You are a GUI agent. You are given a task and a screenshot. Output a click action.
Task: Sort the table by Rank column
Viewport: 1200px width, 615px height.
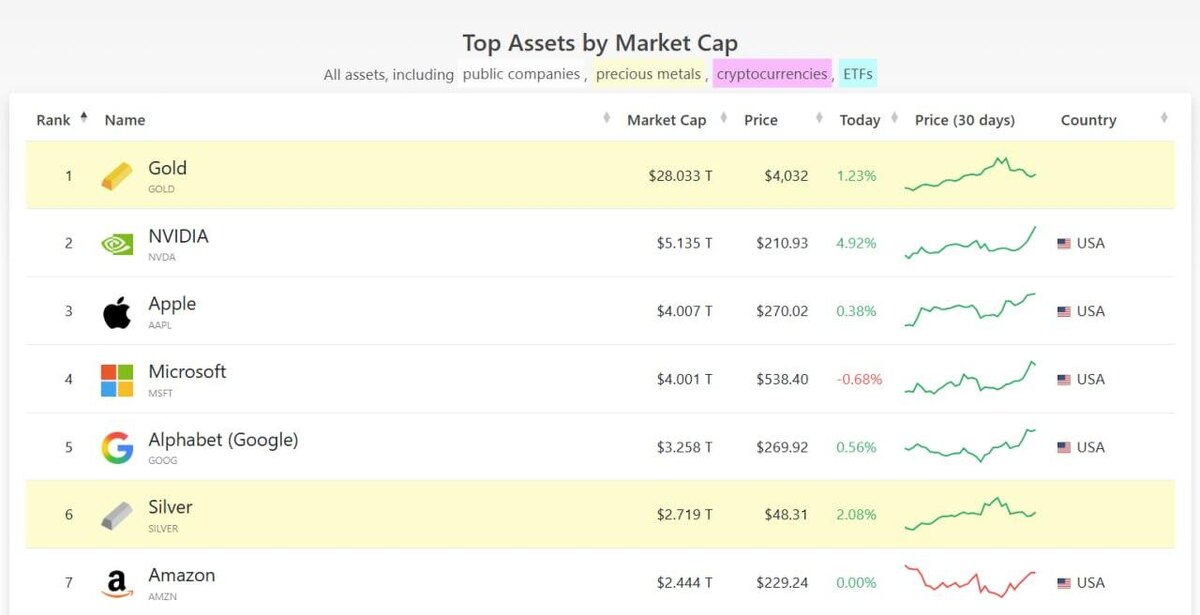(x=54, y=120)
